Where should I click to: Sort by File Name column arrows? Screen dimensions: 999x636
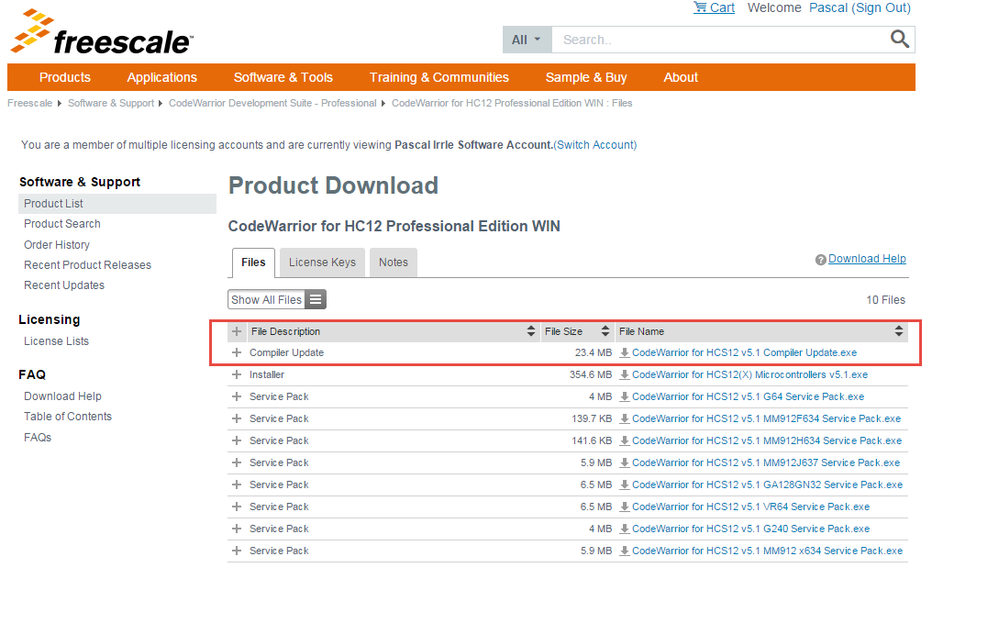898,331
